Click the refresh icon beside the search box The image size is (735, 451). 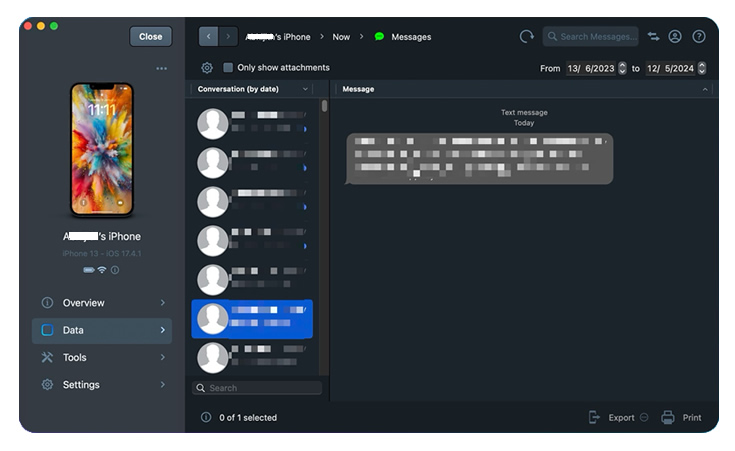[526, 37]
